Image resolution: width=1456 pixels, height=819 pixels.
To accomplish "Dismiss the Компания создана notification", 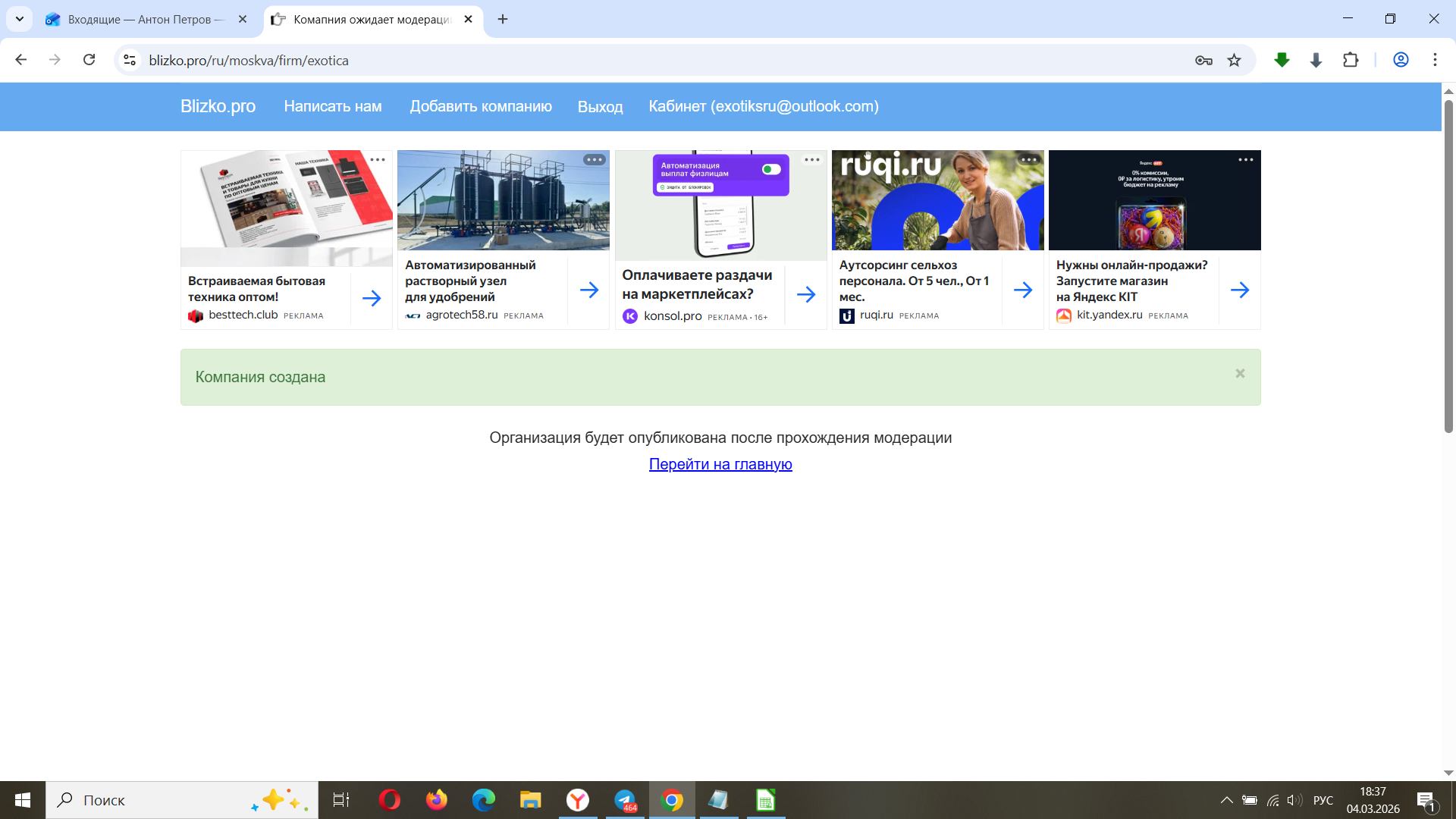I will point(1240,374).
